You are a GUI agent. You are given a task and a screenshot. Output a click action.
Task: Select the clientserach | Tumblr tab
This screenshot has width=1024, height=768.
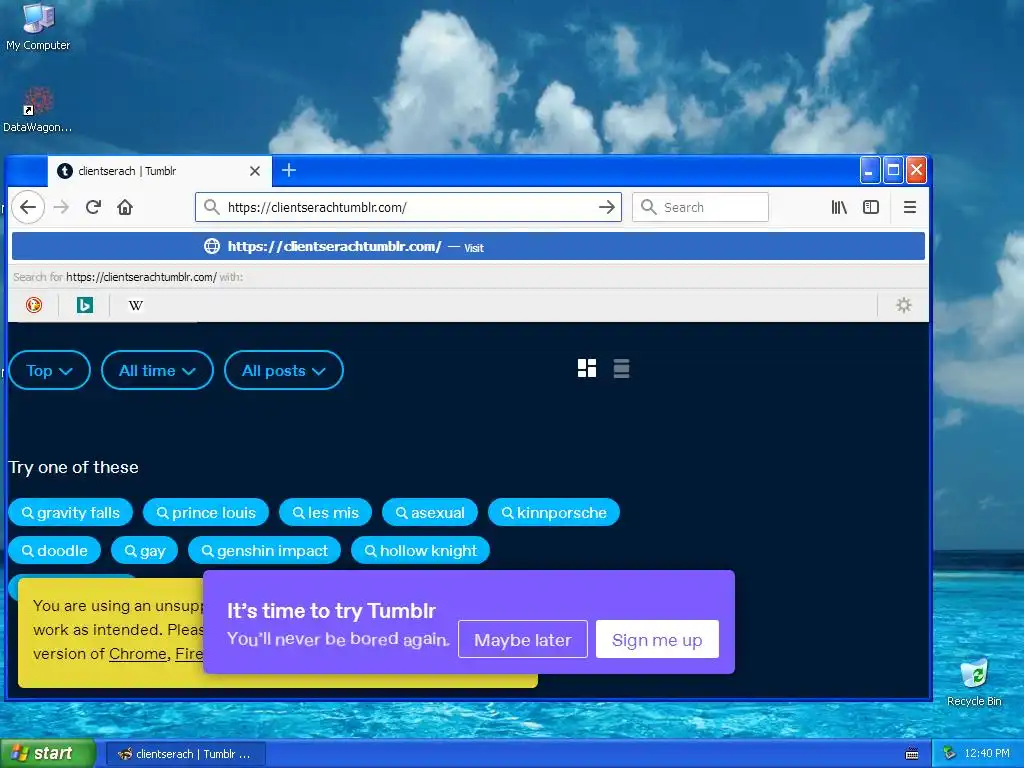point(159,171)
